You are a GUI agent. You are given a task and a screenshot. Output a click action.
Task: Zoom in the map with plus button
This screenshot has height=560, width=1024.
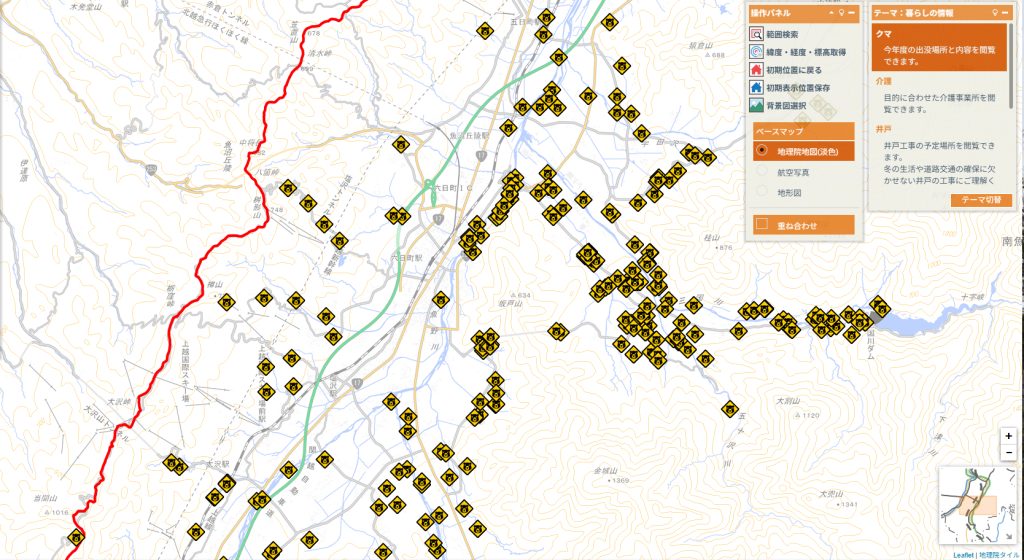point(1009,436)
